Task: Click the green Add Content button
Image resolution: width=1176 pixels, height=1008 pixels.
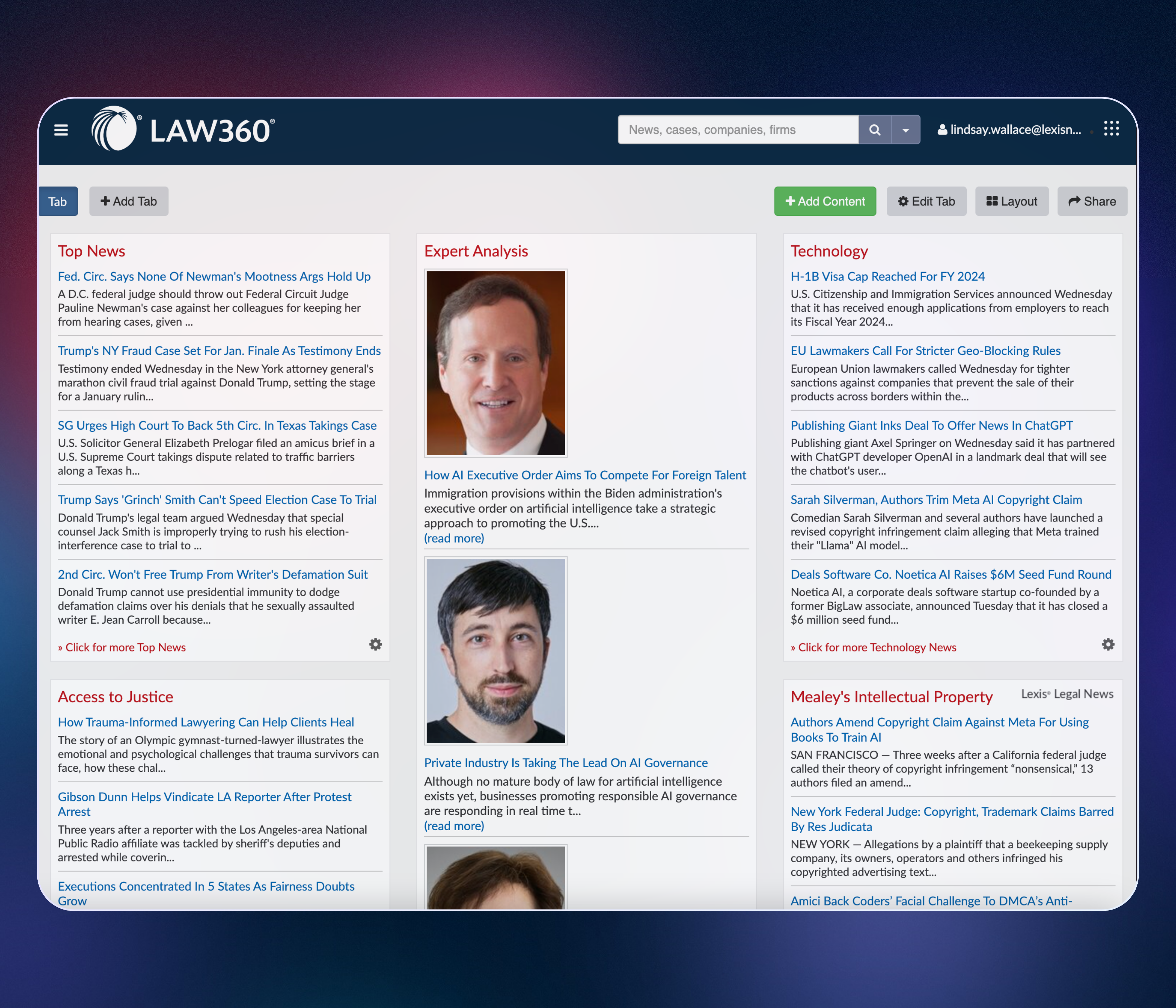Action: [825, 202]
